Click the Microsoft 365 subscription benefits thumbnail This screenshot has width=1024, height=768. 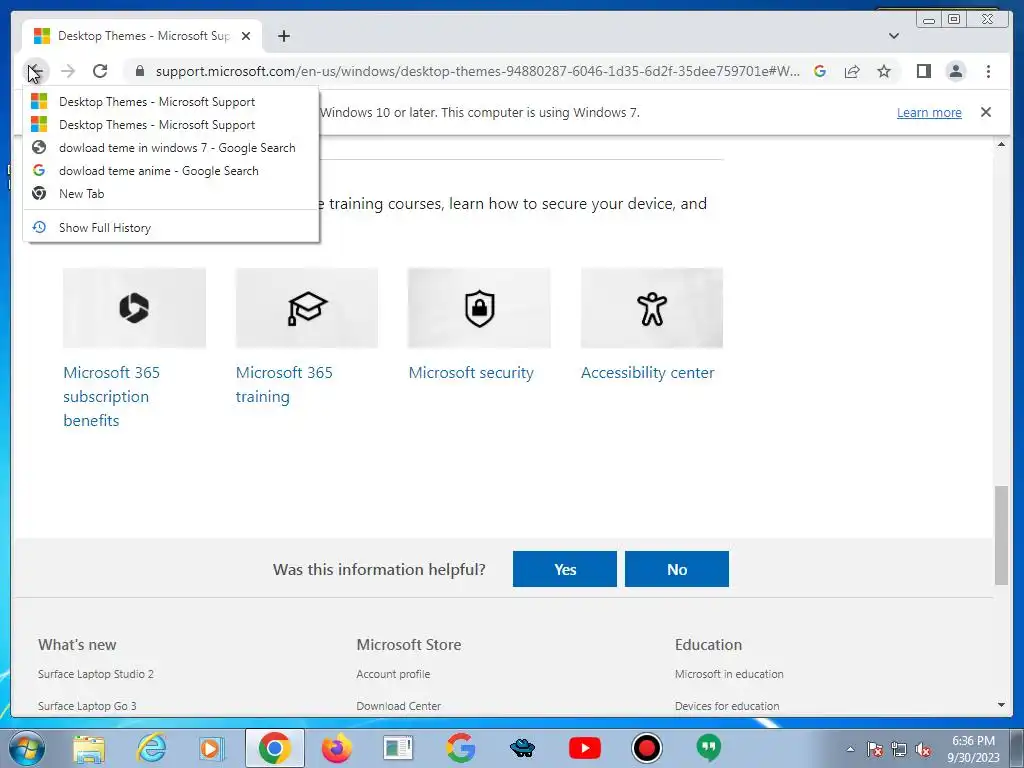click(x=135, y=308)
